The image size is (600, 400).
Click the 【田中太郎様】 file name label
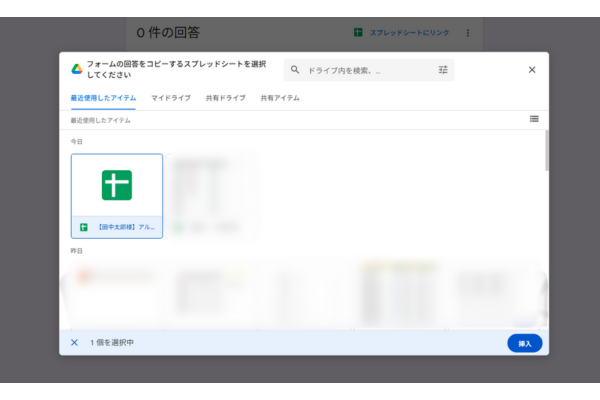pyautogui.click(x=125, y=227)
